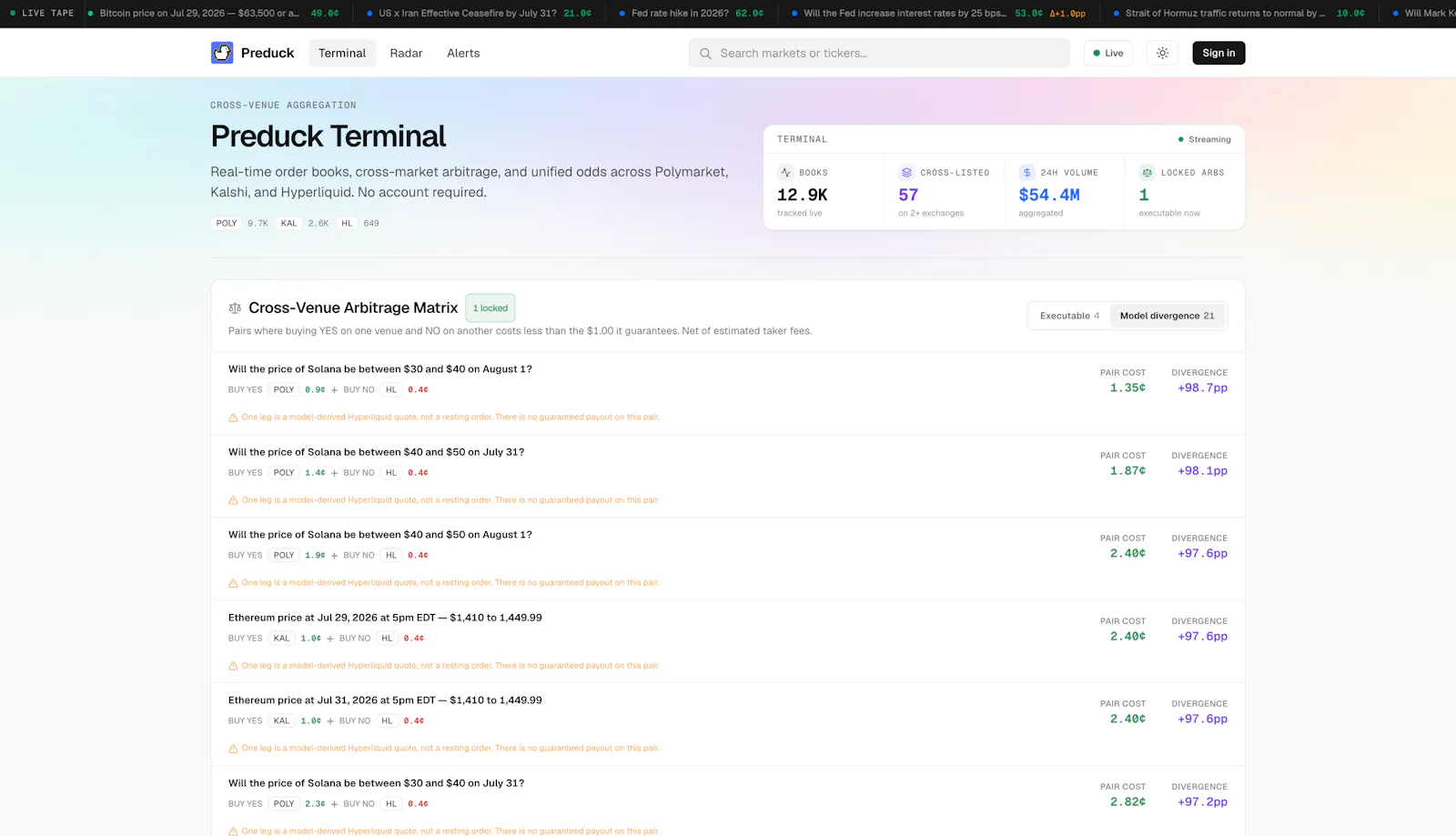This screenshot has width=1456, height=836.
Task: Click warning triangle under Solana $40-$50 July 31
Action: 233,500
